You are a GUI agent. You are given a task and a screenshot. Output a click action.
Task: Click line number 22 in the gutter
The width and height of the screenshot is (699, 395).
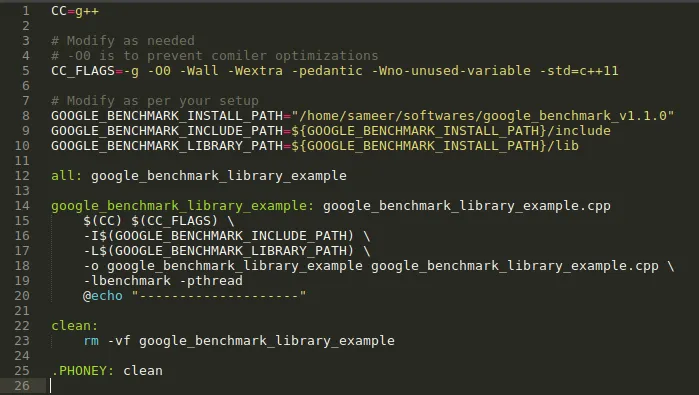tap(22, 326)
